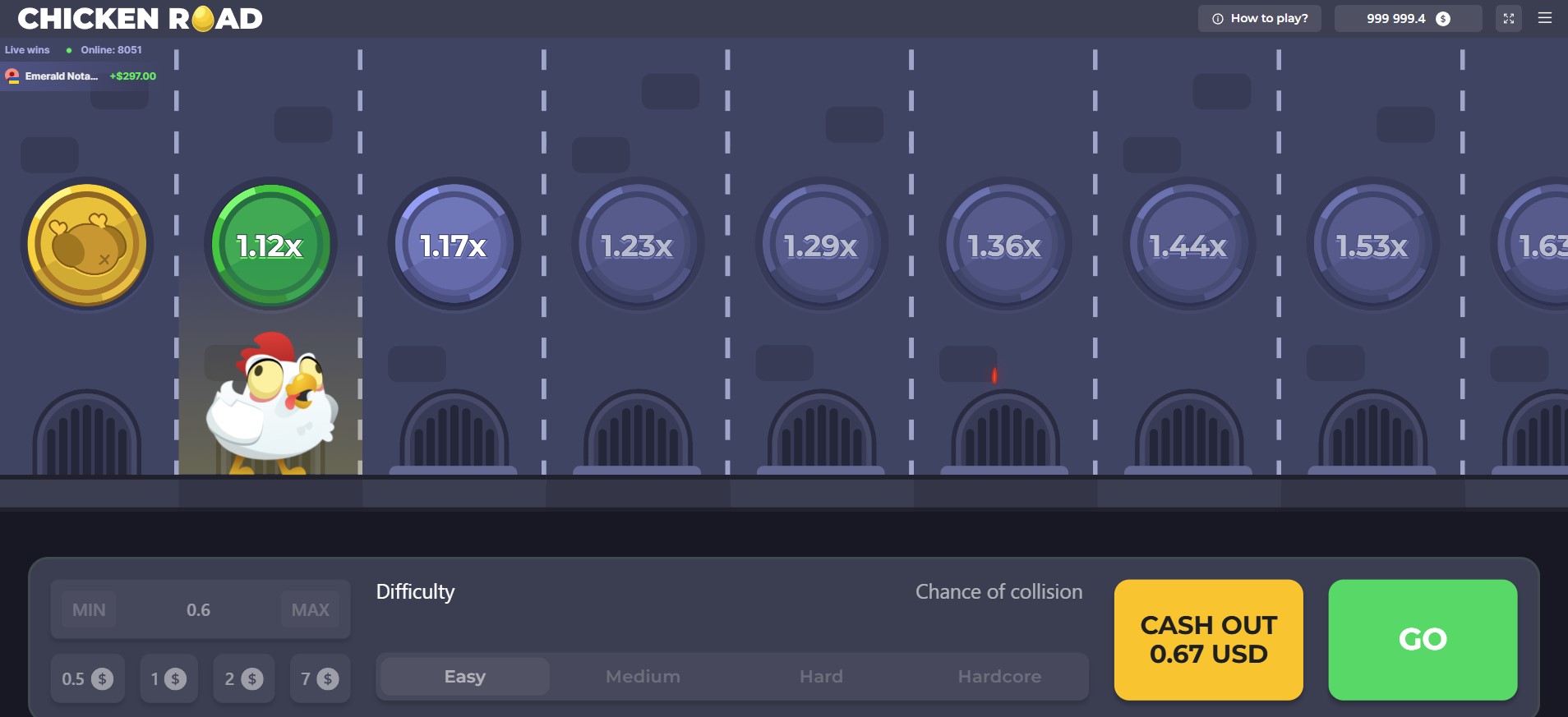The width and height of the screenshot is (1568, 717).
Task: Click the +$297.00 win amount
Action: [133, 76]
